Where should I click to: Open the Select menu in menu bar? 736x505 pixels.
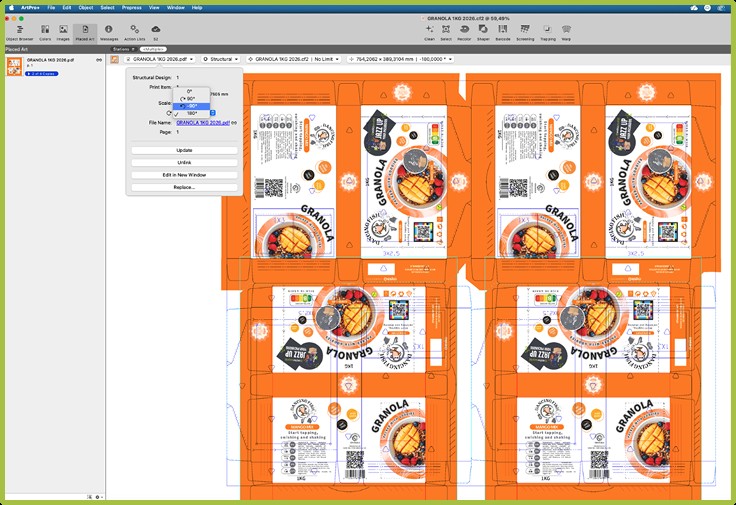(x=107, y=8)
